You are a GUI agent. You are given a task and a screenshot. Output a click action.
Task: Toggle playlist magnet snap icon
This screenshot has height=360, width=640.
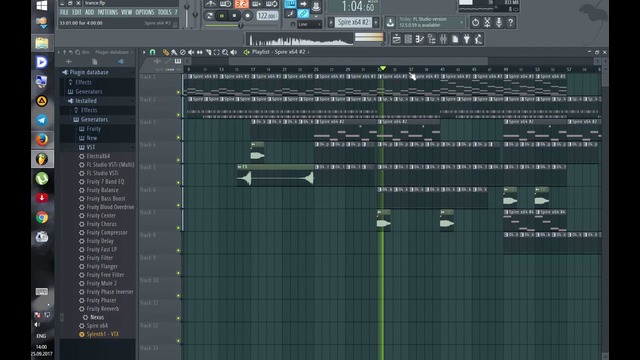click(152, 52)
